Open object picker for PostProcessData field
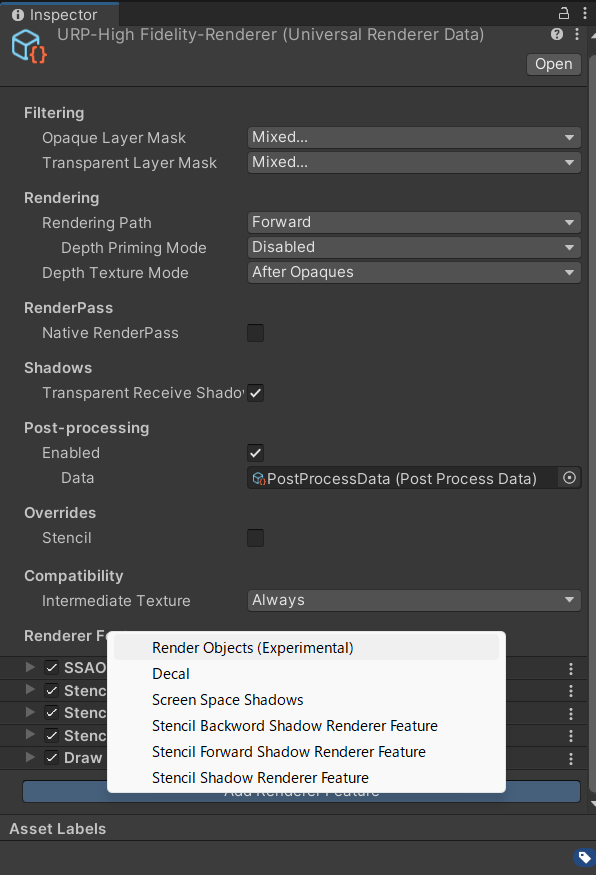 [569, 478]
